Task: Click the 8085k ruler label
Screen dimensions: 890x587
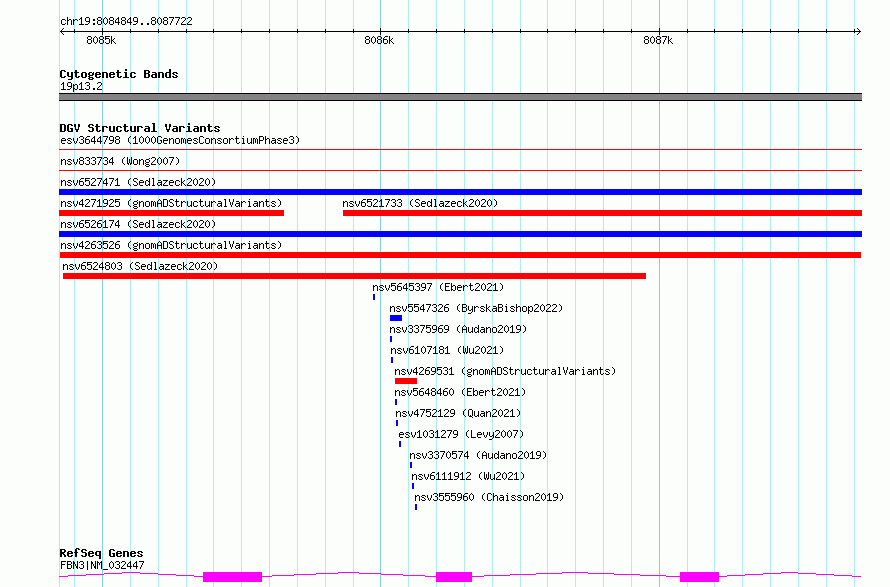Action: 101,40
